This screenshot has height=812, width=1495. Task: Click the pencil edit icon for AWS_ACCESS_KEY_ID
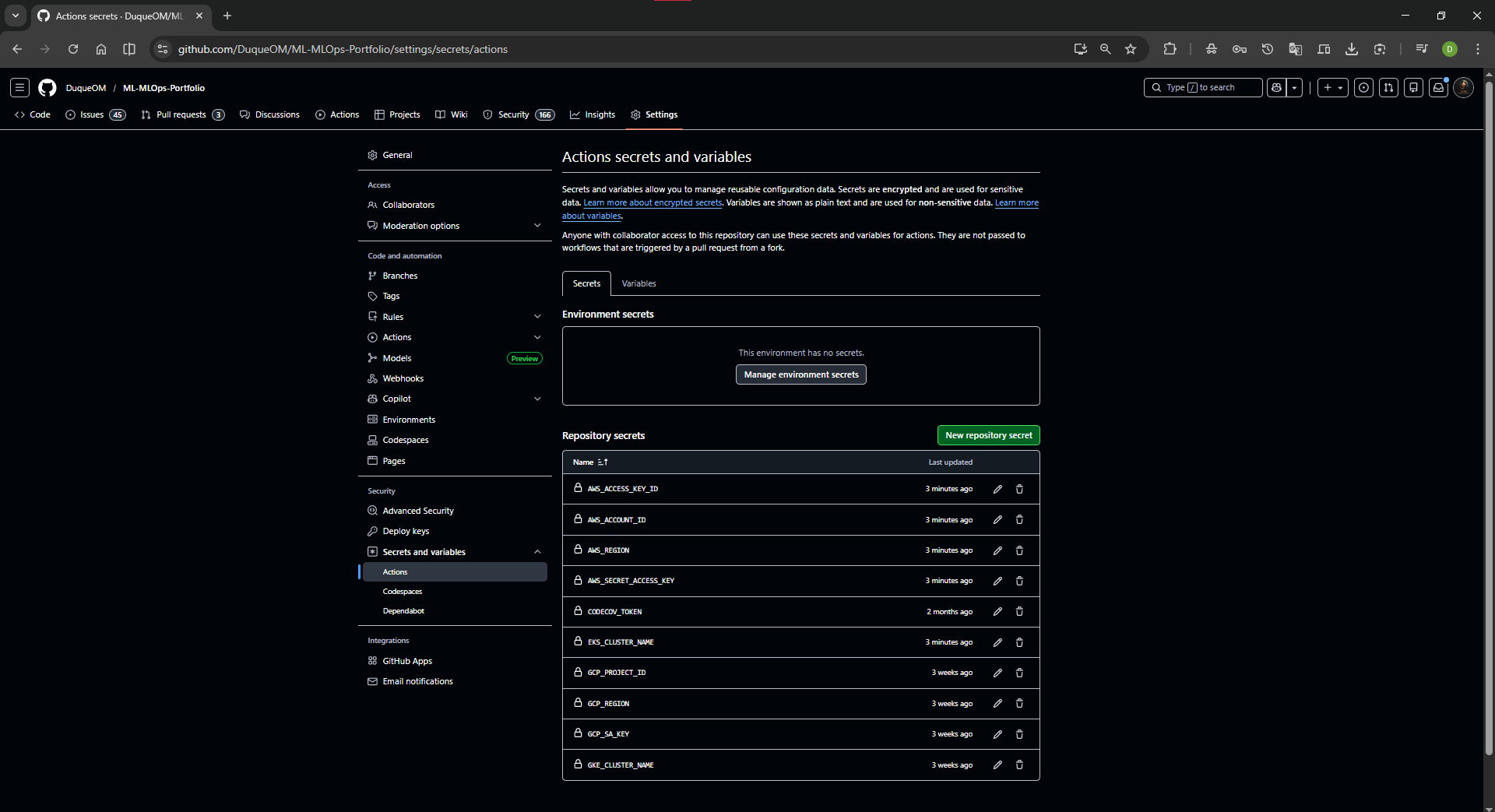(x=997, y=489)
